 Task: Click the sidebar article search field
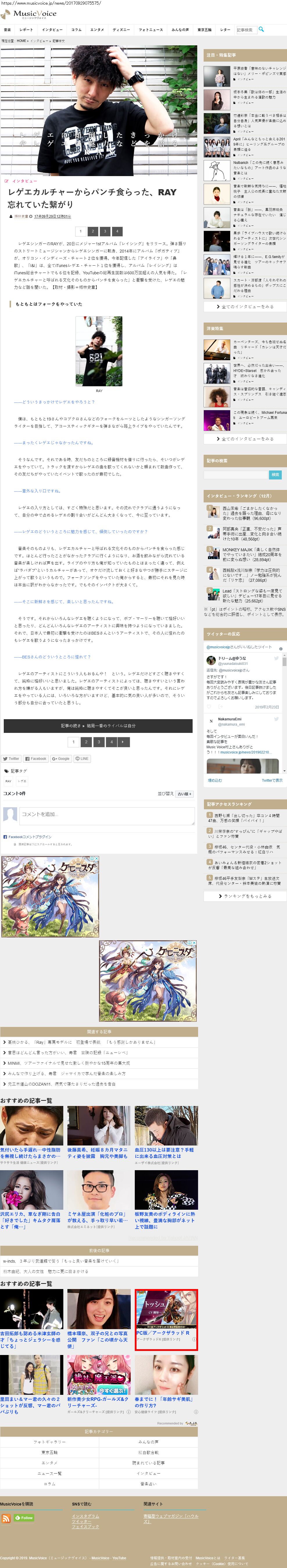pos(236,475)
